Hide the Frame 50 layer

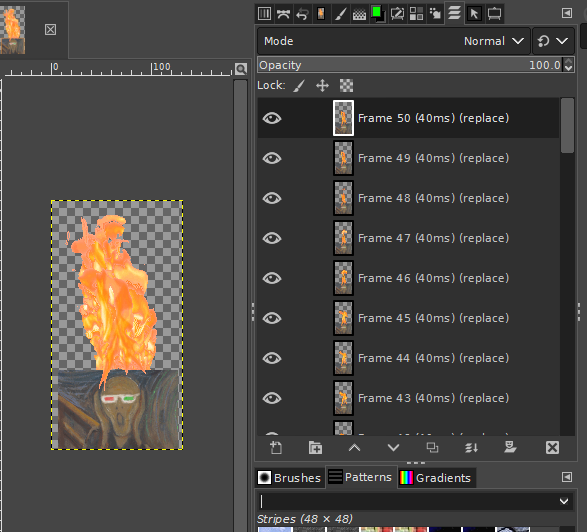[x=272, y=118]
